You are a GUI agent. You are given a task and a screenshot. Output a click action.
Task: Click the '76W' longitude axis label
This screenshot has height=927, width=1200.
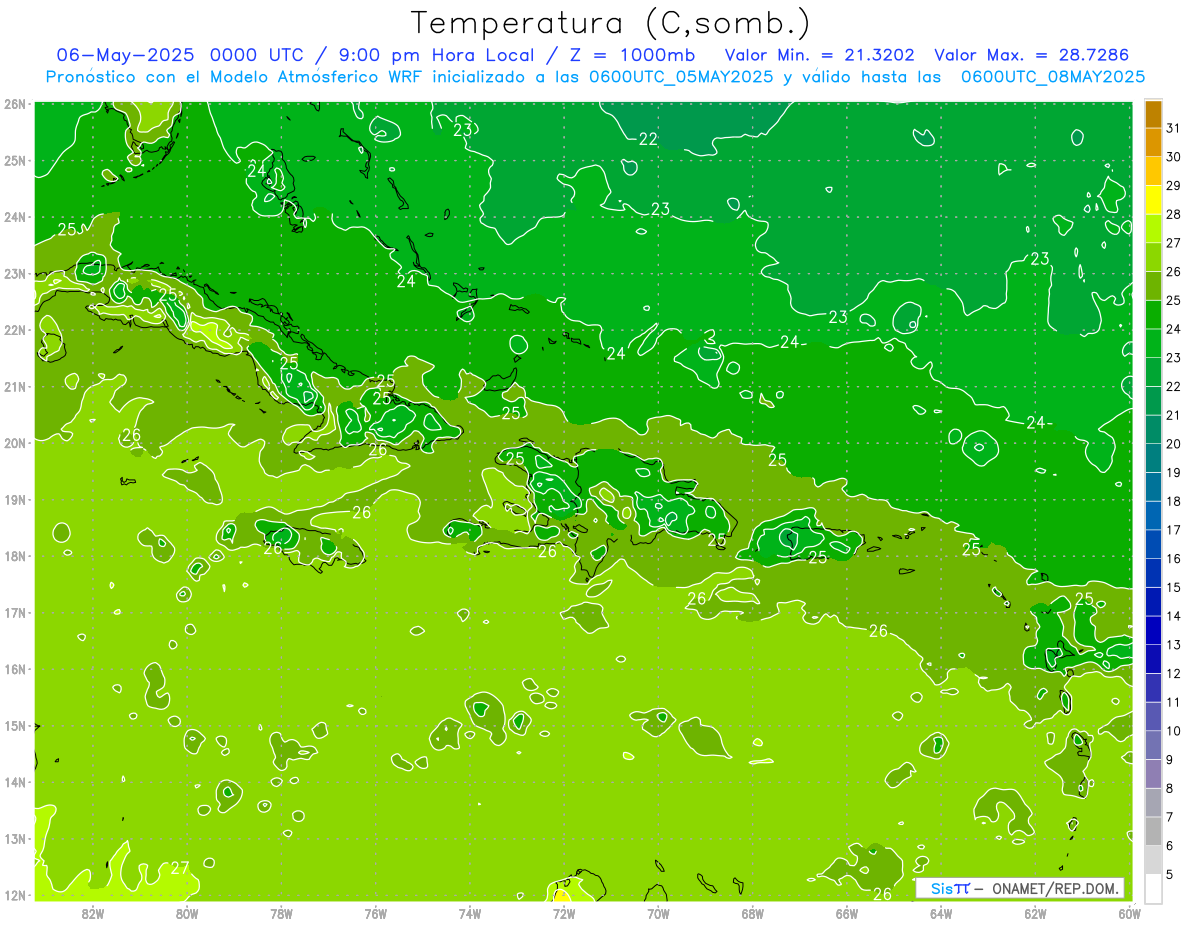click(375, 913)
